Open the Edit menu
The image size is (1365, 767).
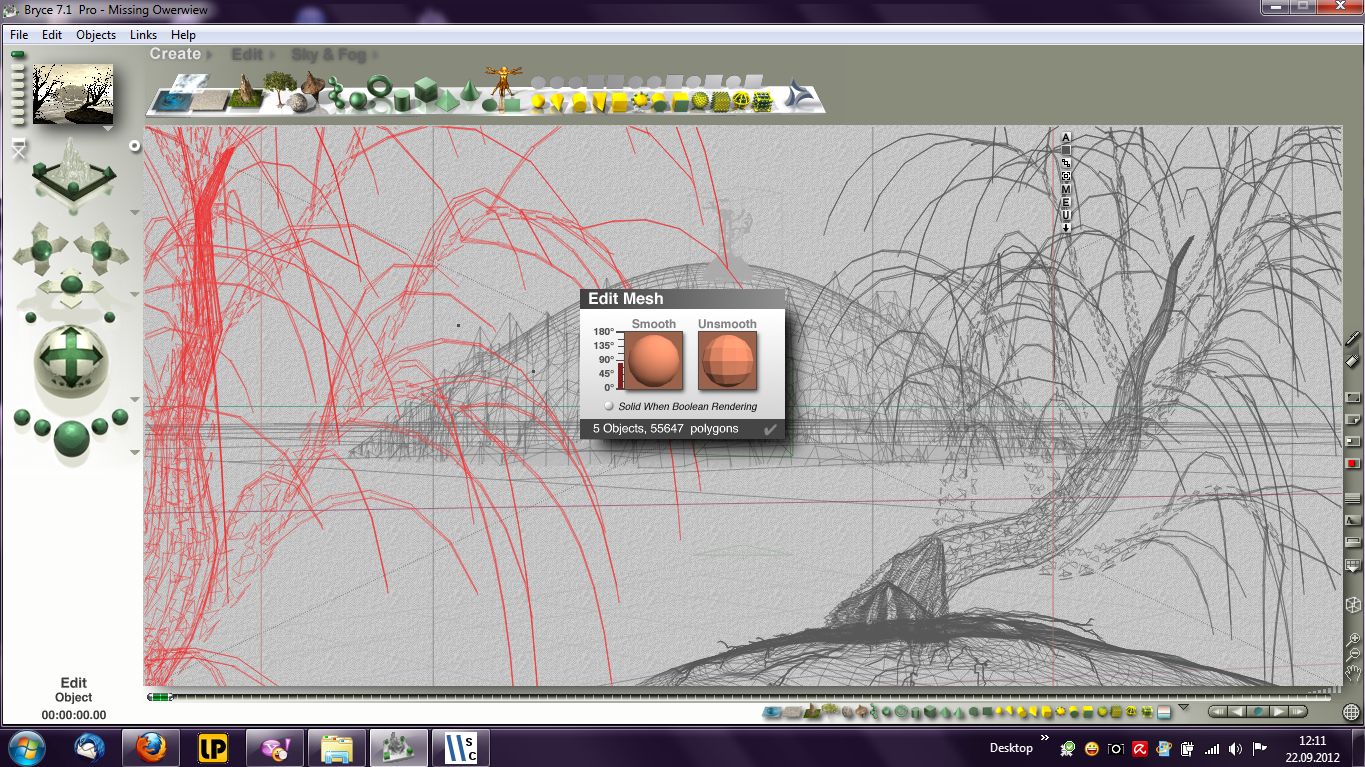point(52,35)
